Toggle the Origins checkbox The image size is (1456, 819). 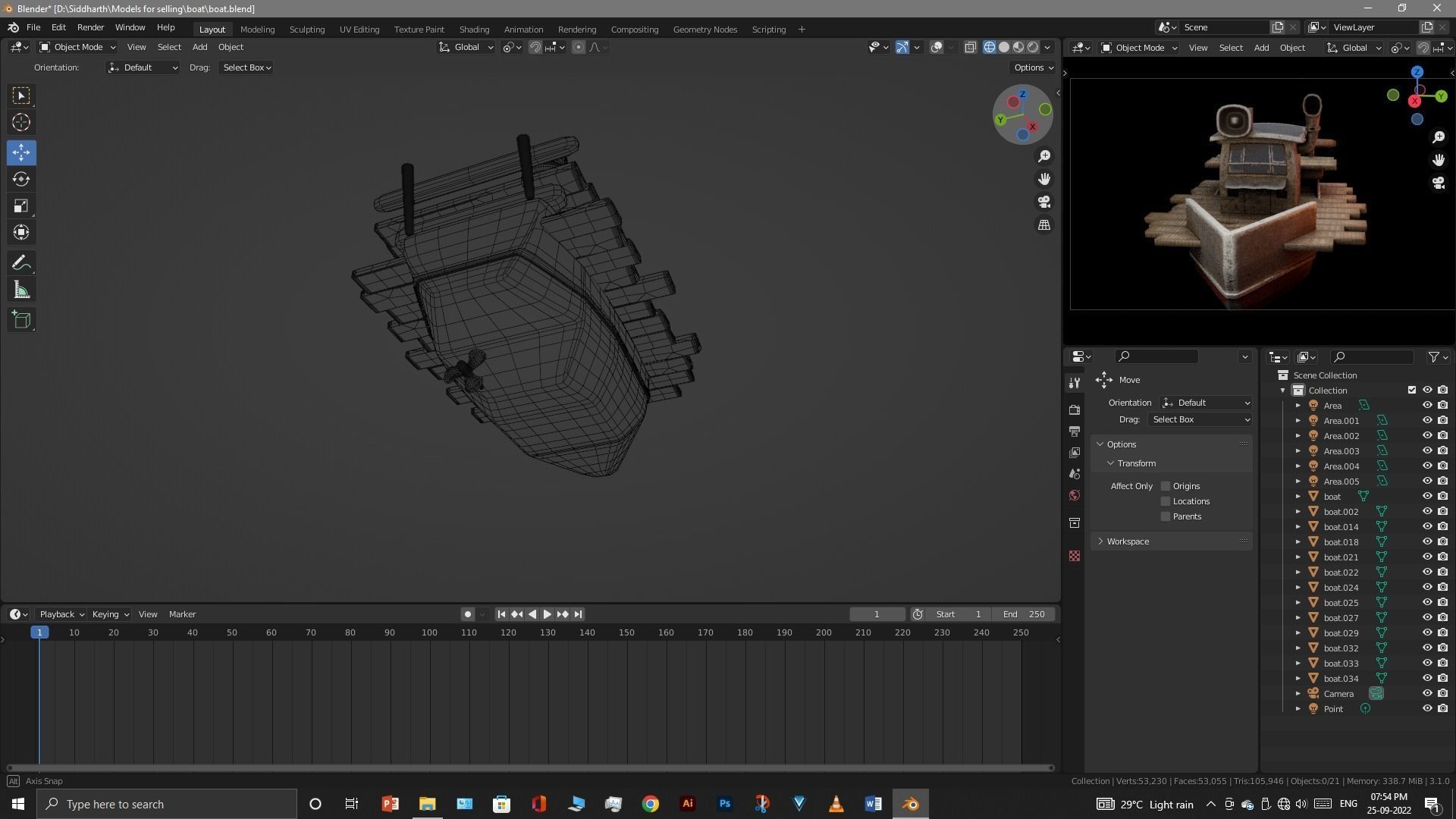pyautogui.click(x=1166, y=486)
